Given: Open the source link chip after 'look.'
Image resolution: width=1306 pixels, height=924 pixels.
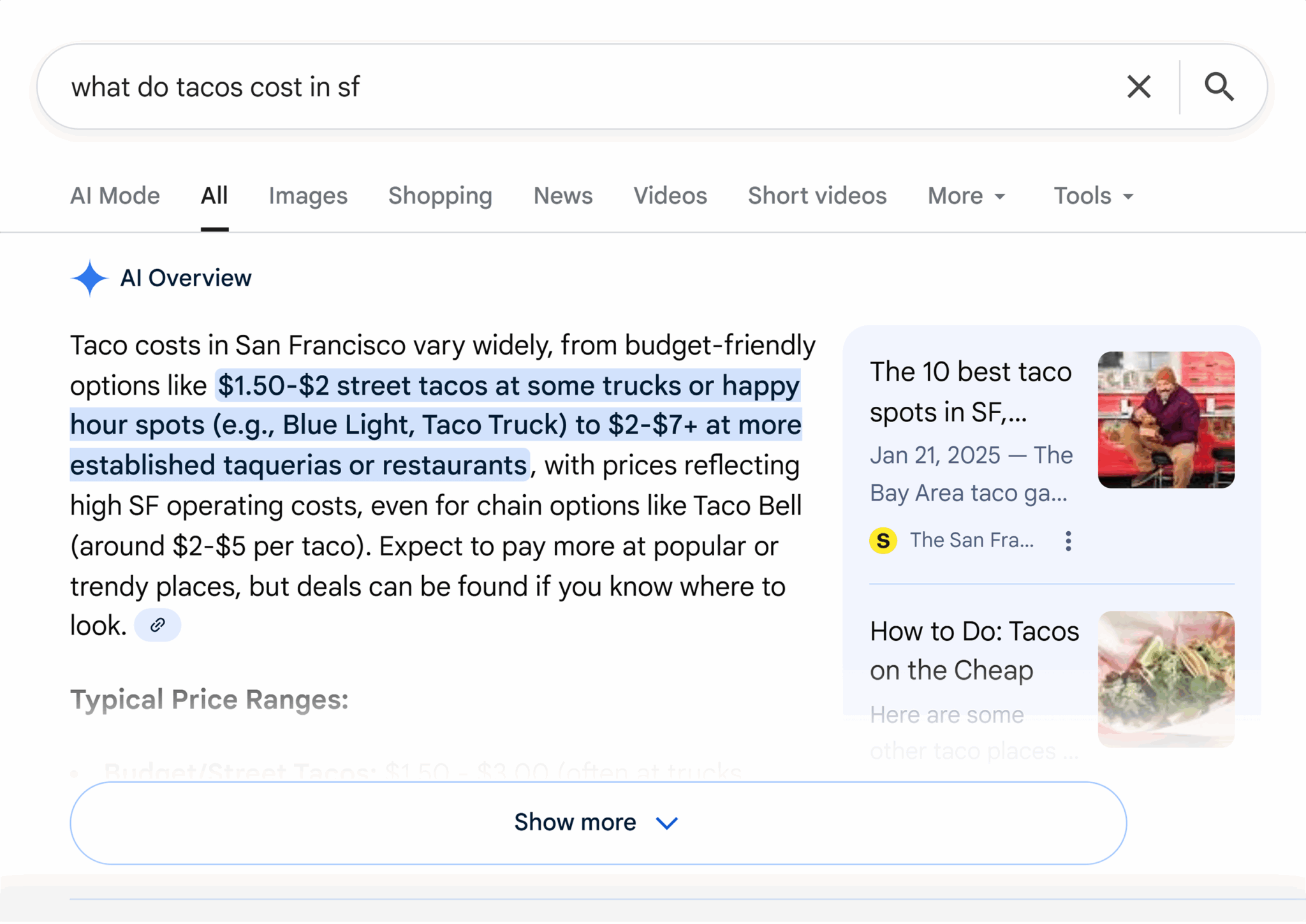Looking at the screenshot, I should tap(158, 625).
